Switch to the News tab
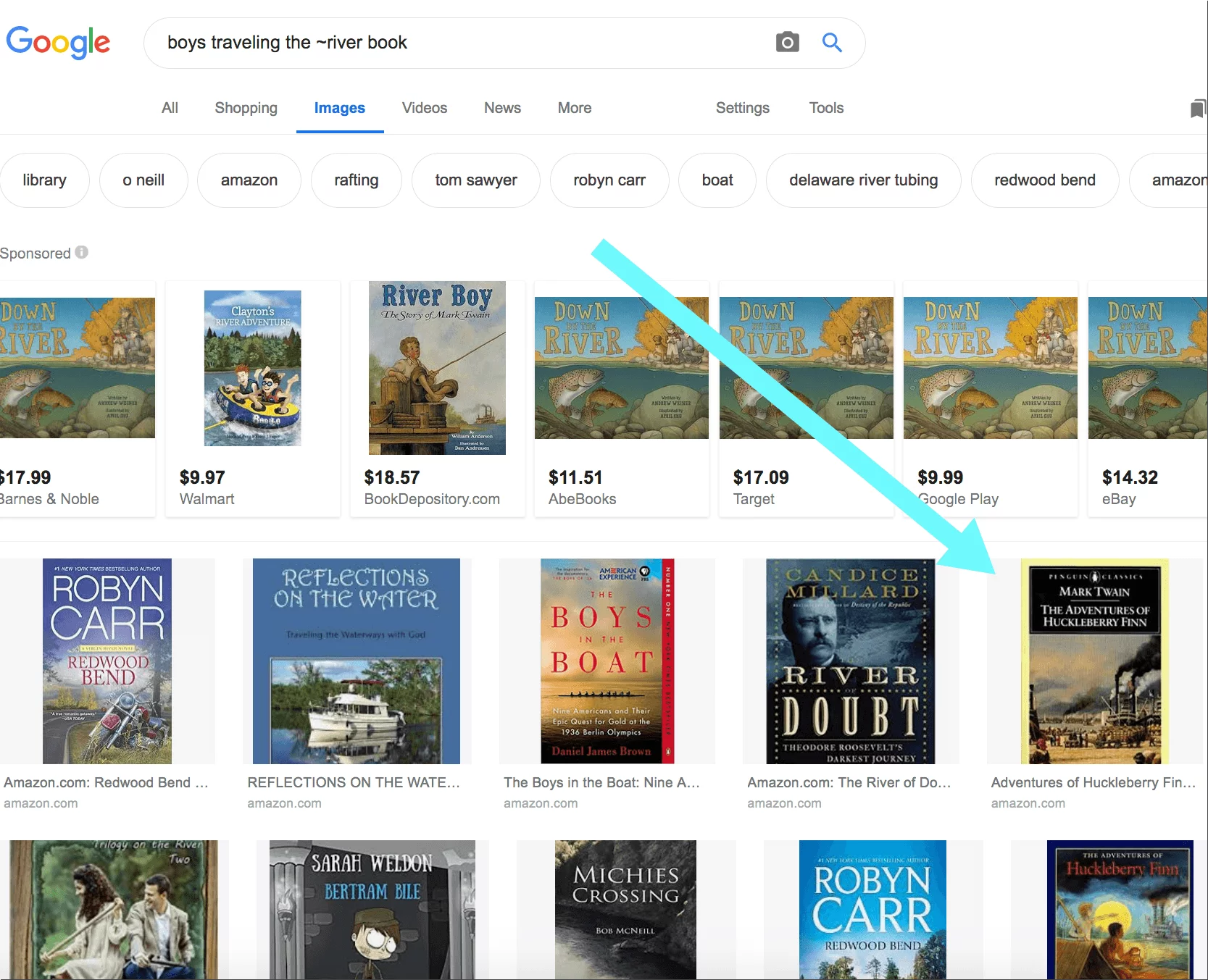The height and width of the screenshot is (980, 1208). click(502, 108)
